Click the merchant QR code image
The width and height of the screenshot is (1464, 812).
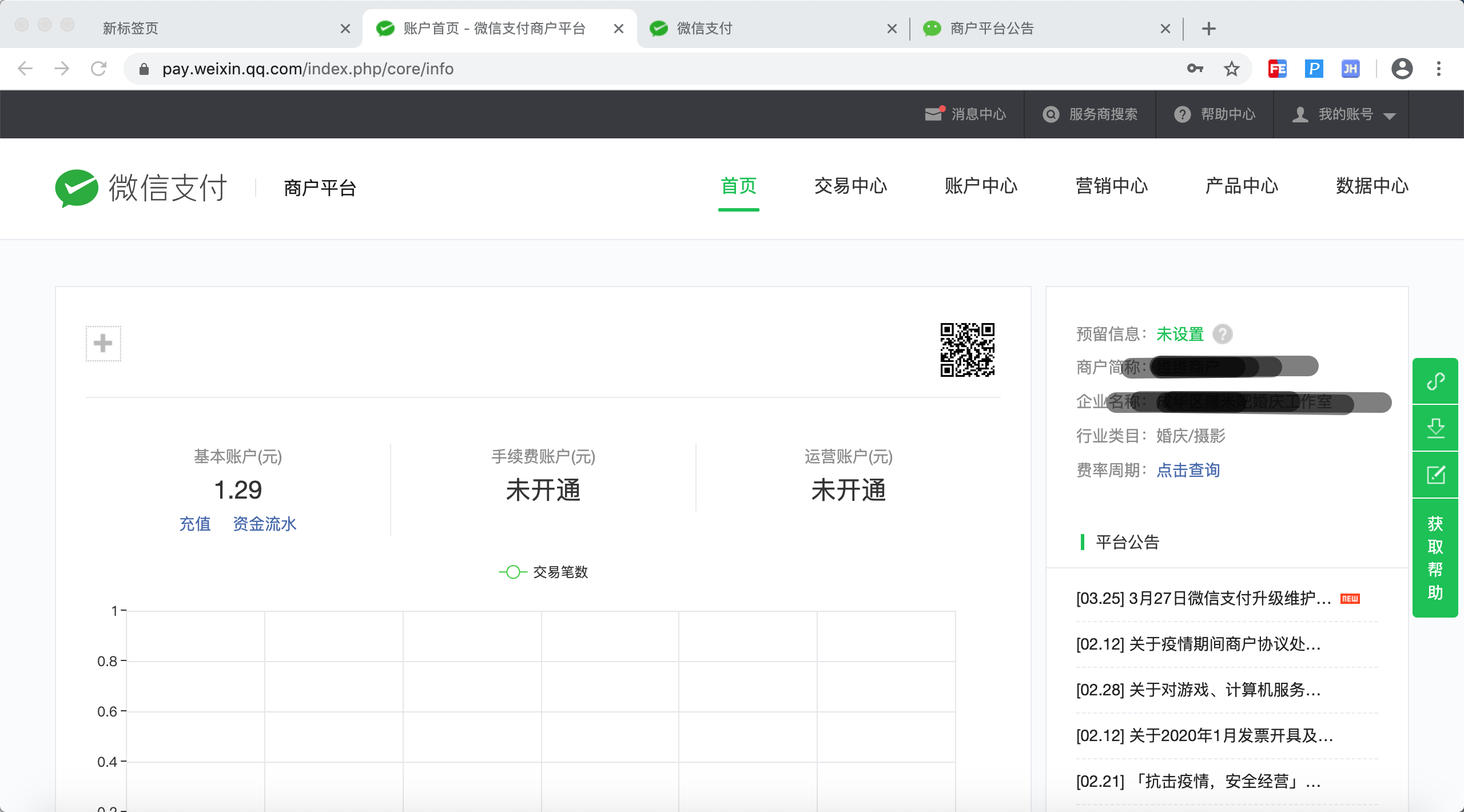point(967,350)
